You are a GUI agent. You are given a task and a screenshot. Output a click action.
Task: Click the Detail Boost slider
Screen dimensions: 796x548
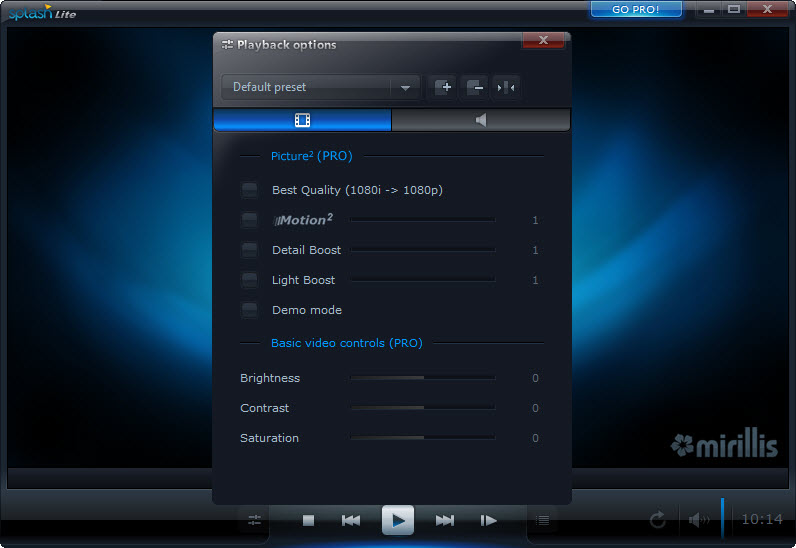coord(422,250)
